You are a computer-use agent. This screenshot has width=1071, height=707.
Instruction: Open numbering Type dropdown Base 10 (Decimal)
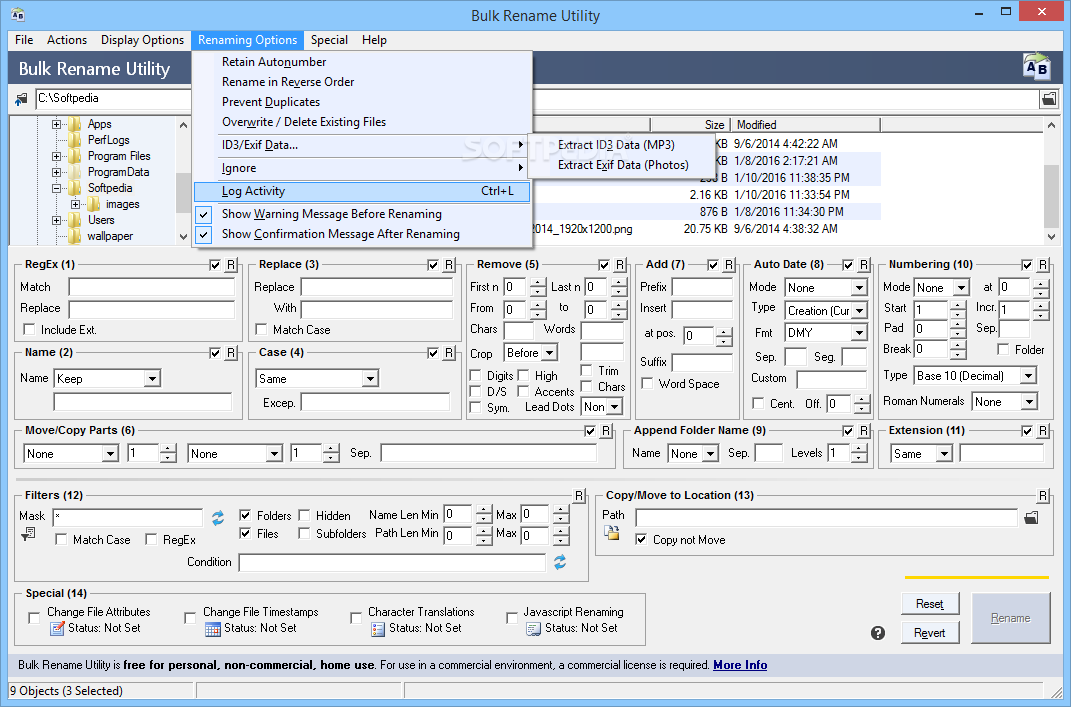[x=975, y=376]
